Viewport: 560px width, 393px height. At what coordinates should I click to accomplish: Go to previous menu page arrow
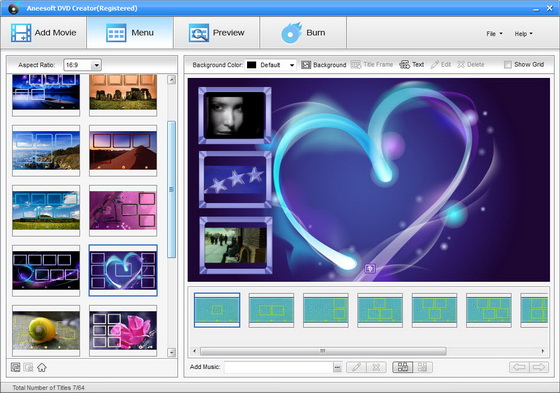[x=519, y=367]
